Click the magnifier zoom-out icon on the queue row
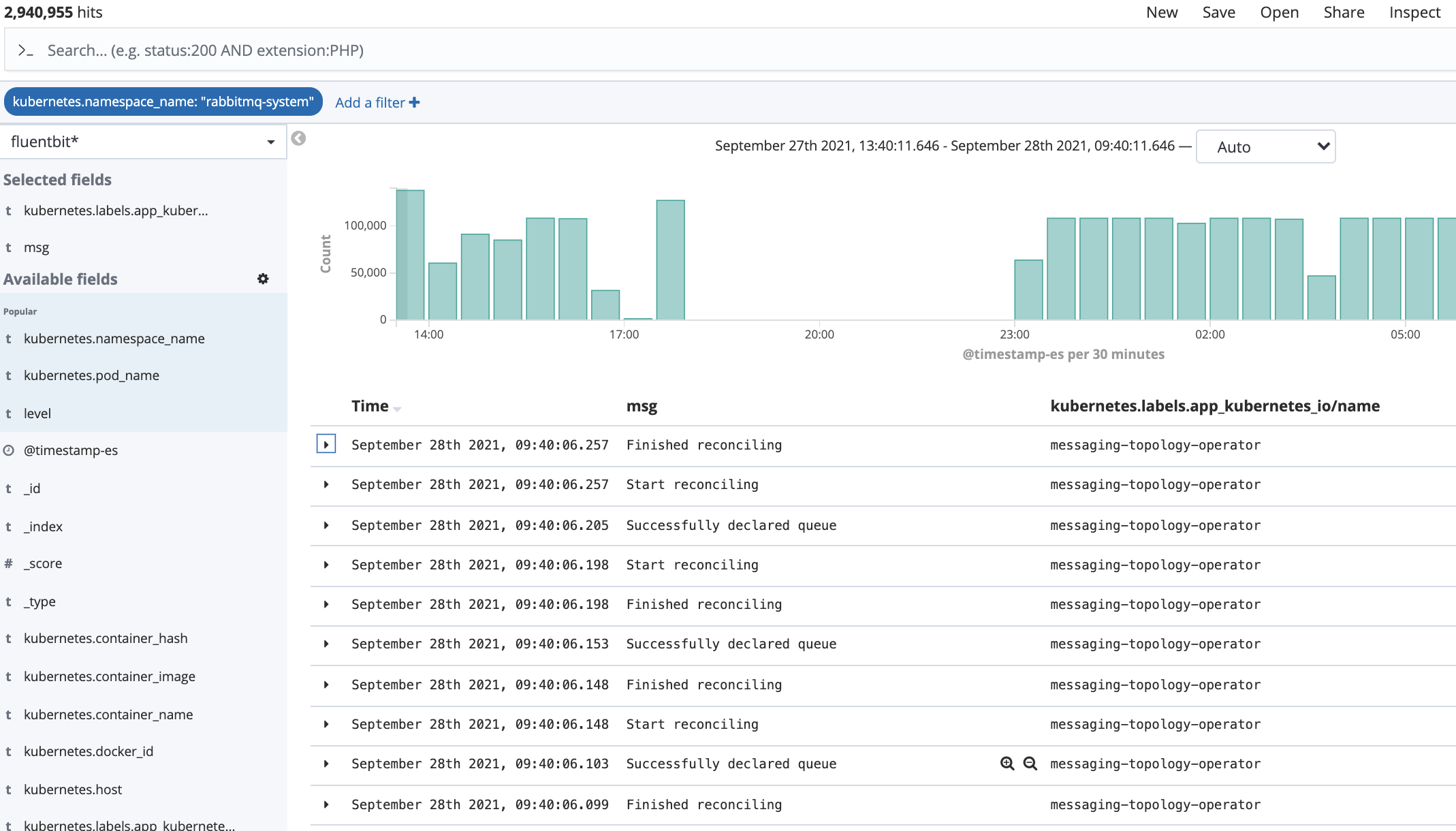Viewport: 1456px width, 831px height. 1030,764
